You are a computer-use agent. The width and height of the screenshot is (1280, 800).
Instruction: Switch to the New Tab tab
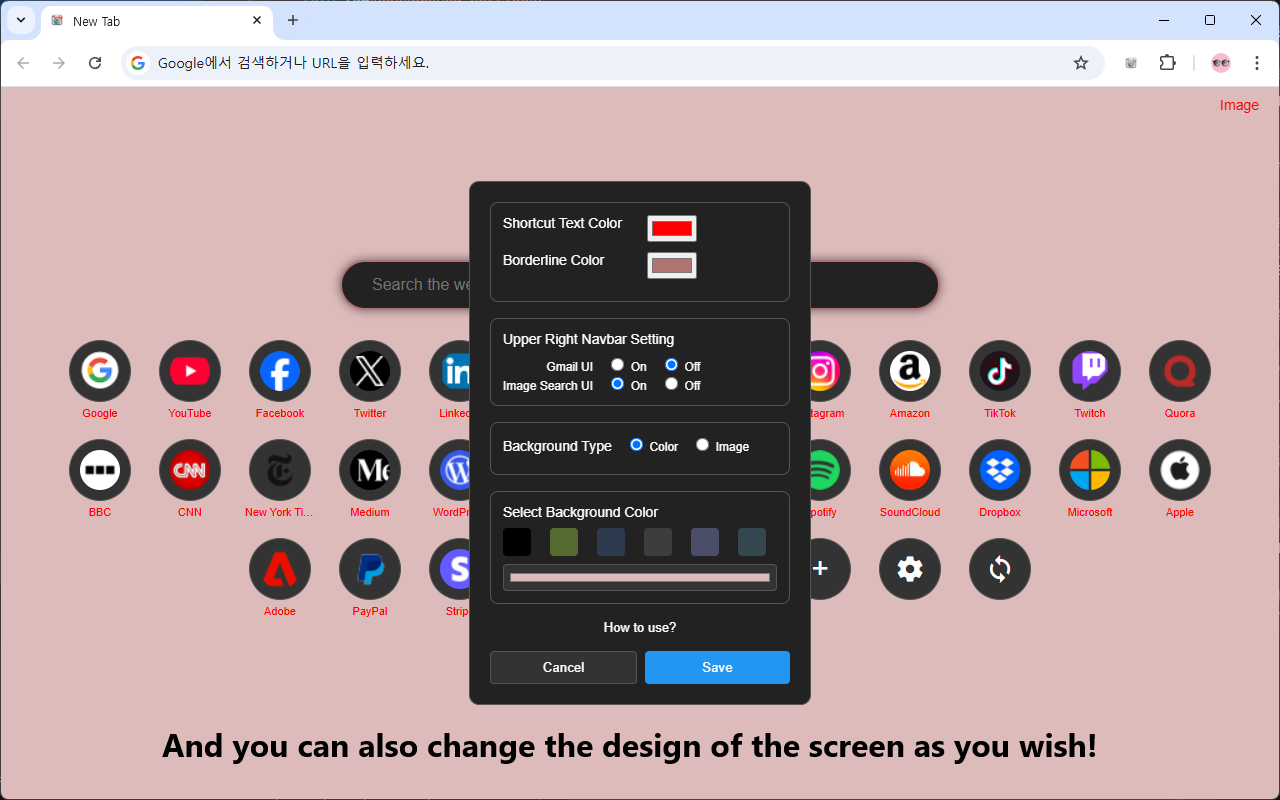155,21
